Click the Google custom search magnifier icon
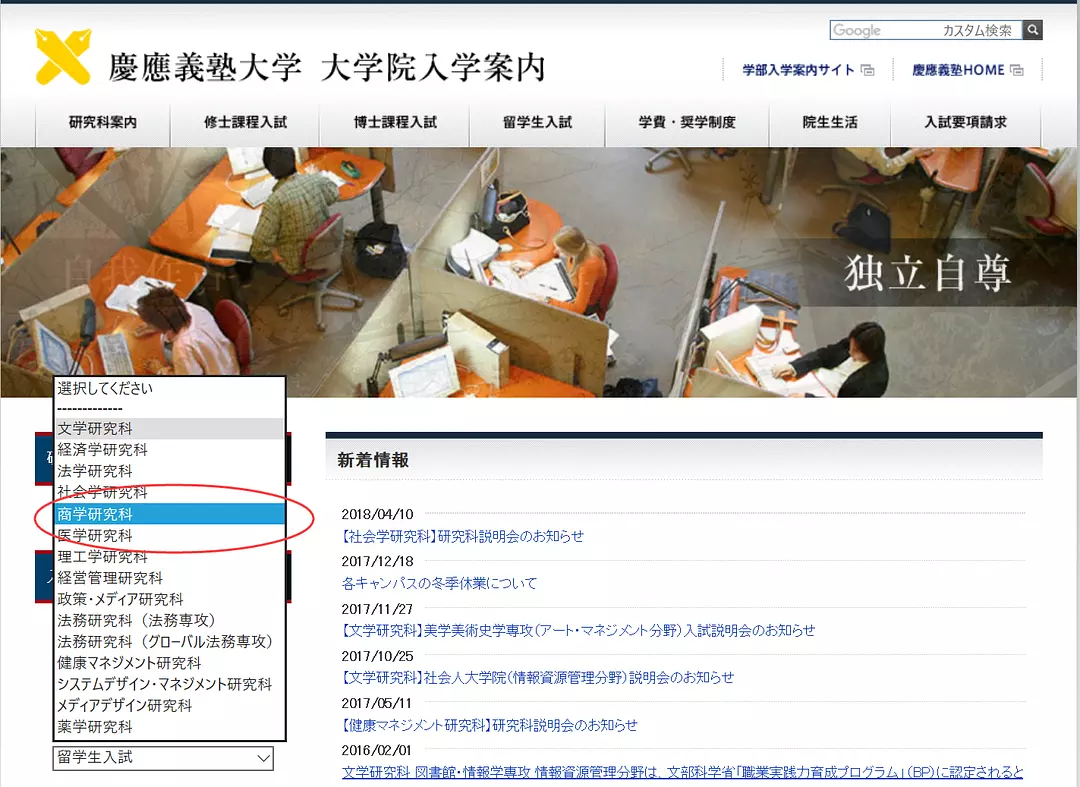 point(1032,30)
